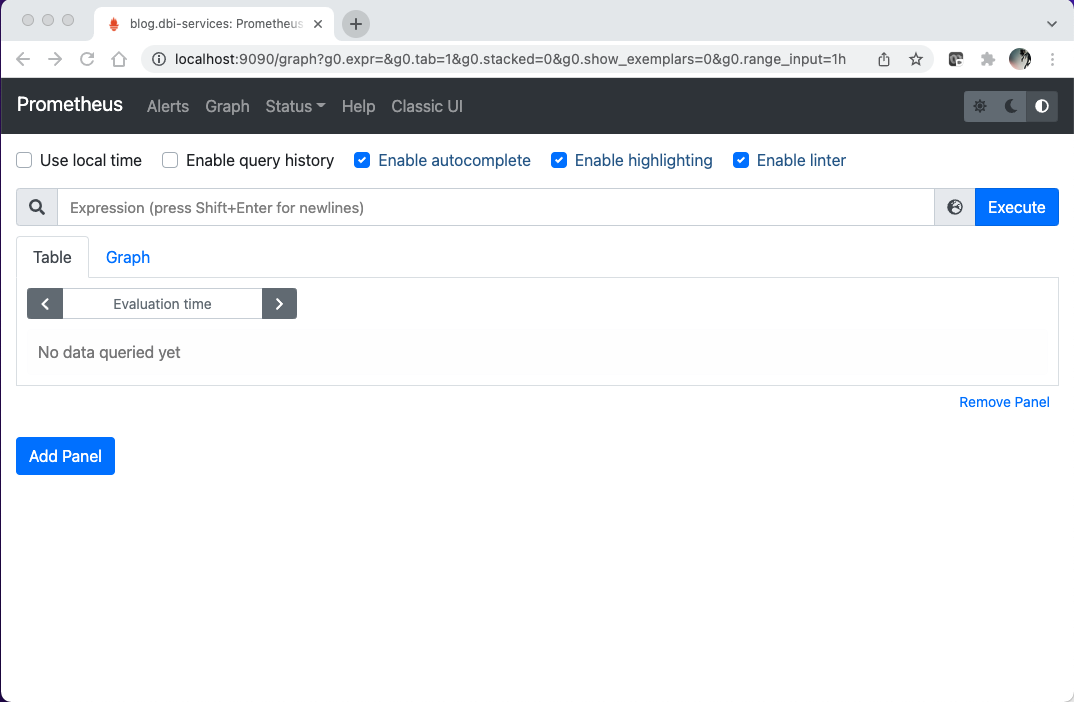Enable query history checkbox
Screen dimensions: 1074x702
coord(170,160)
